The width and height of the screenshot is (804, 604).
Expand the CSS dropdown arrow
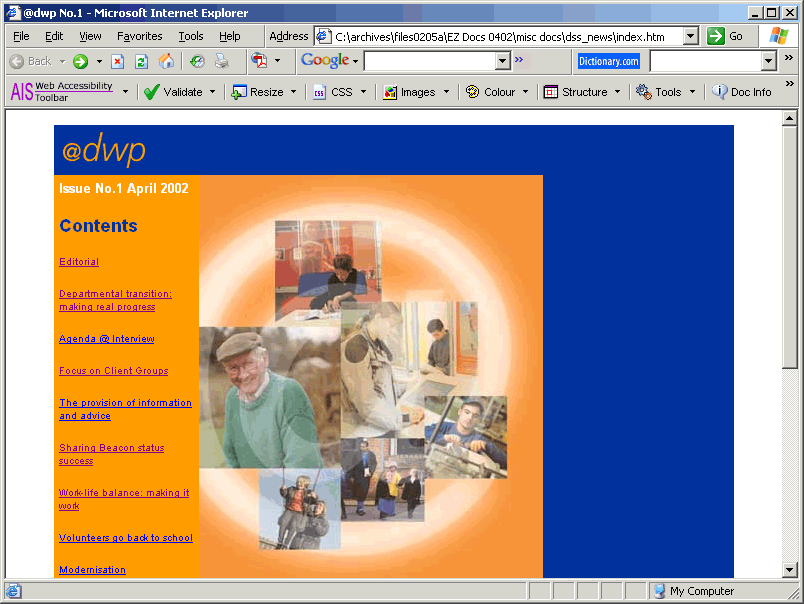click(364, 92)
